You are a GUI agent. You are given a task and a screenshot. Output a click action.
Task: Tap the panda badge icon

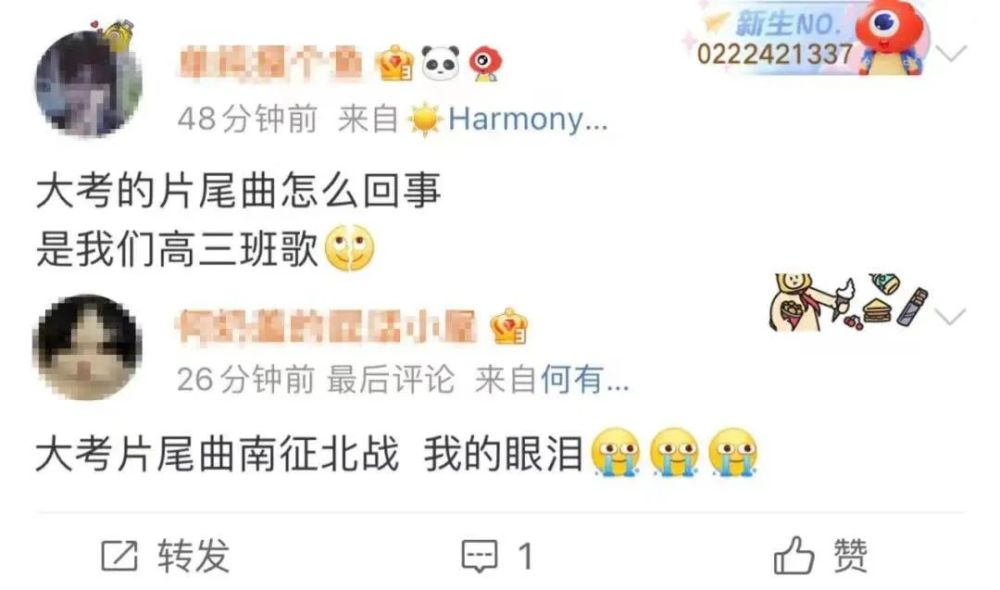click(441, 63)
